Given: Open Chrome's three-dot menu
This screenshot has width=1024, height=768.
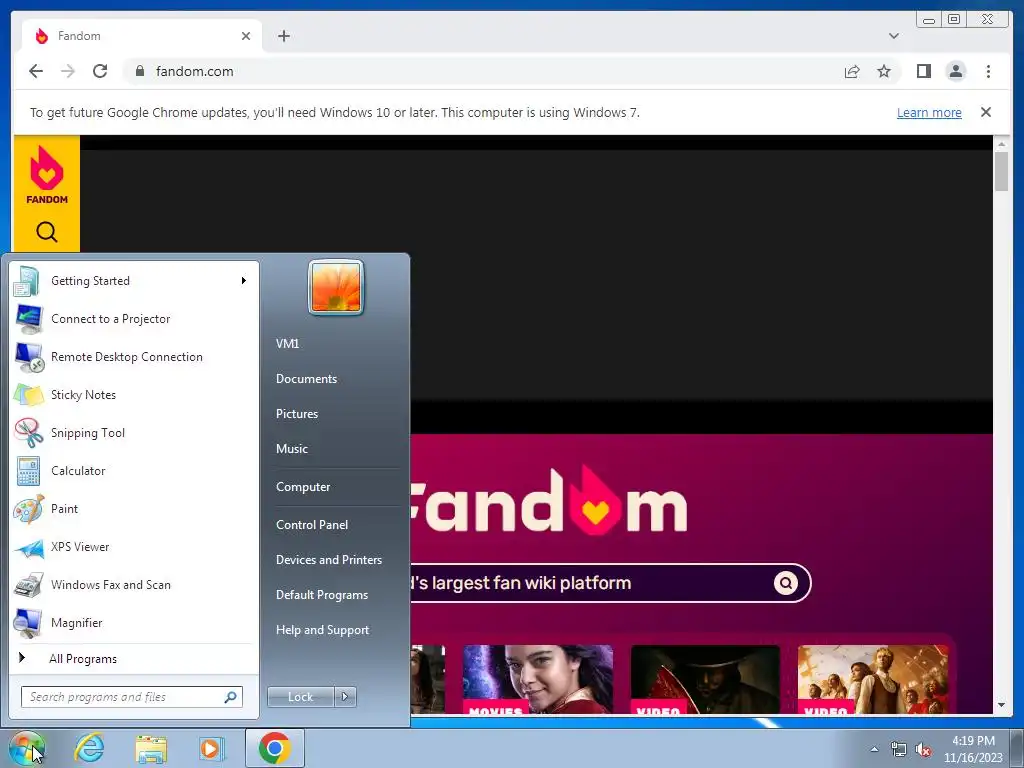Looking at the screenshot, I should [988, 71].
